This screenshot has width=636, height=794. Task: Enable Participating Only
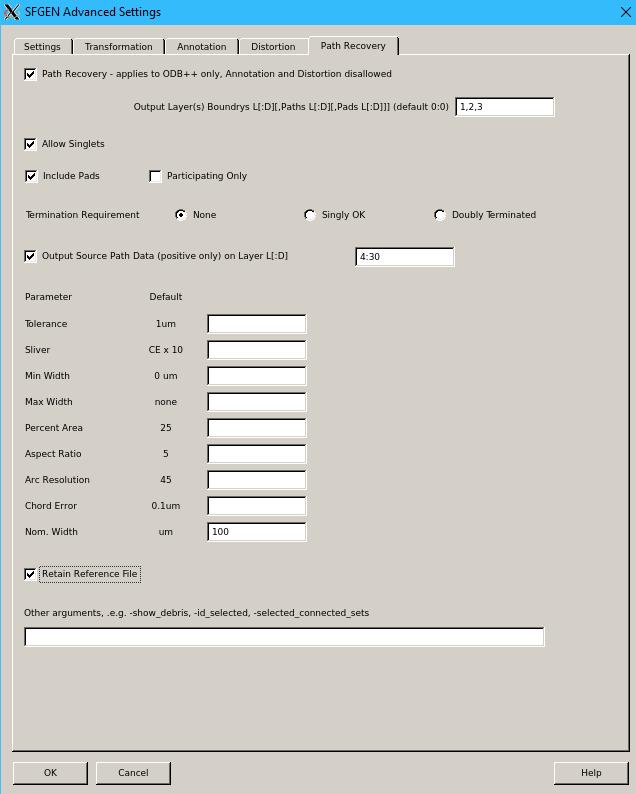[155, 176]
